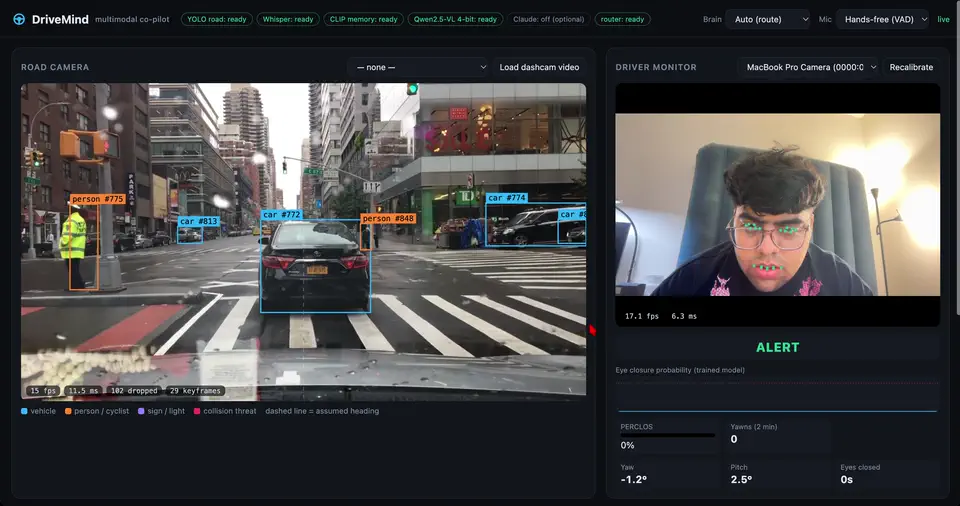This screenshot has height=506, width=960.
Task: Click the Yawns (2 min) value 0
Action: 734,439
